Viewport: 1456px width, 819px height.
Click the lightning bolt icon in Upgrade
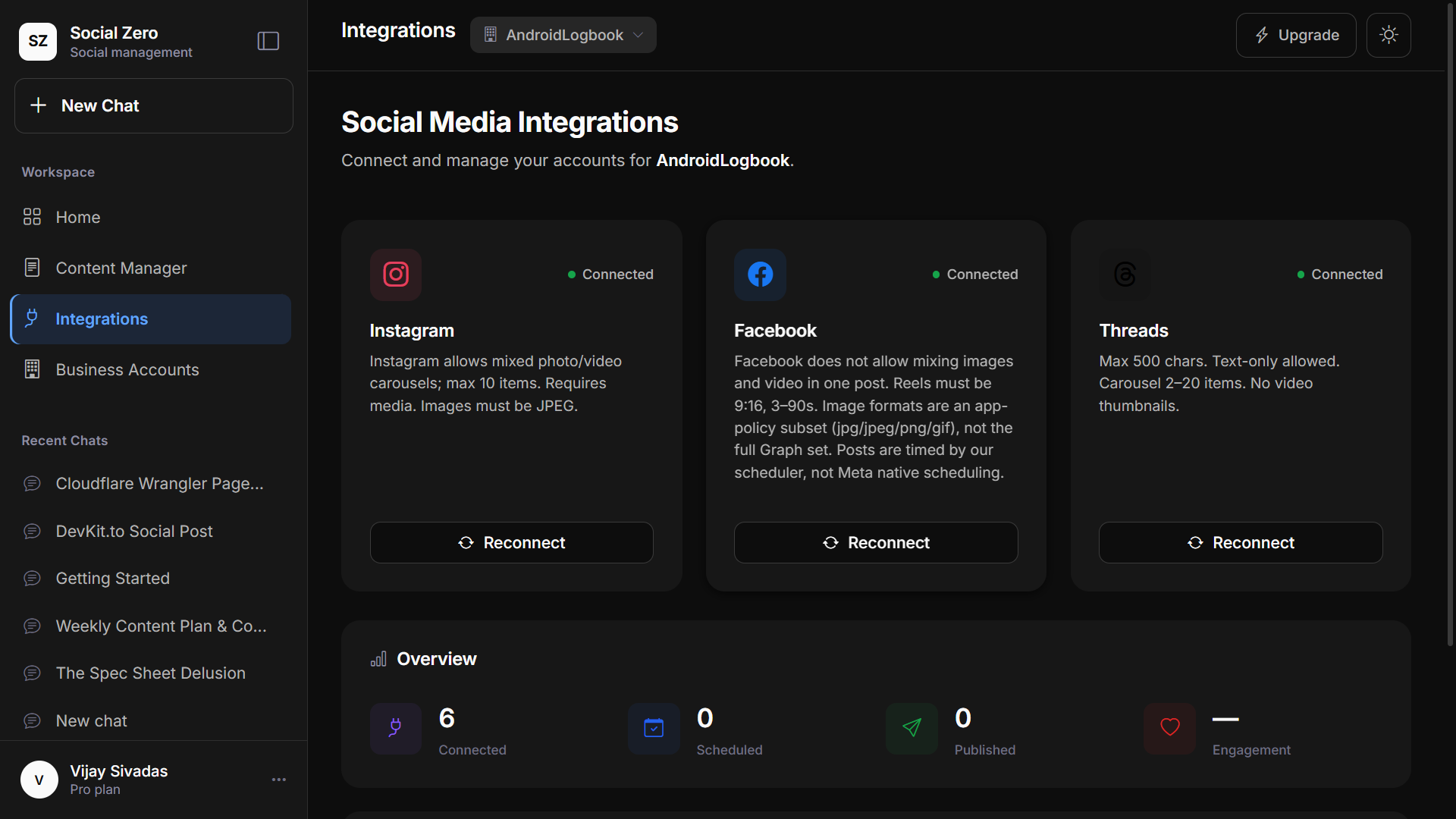pyautogui.click(x=1262, y=35)
